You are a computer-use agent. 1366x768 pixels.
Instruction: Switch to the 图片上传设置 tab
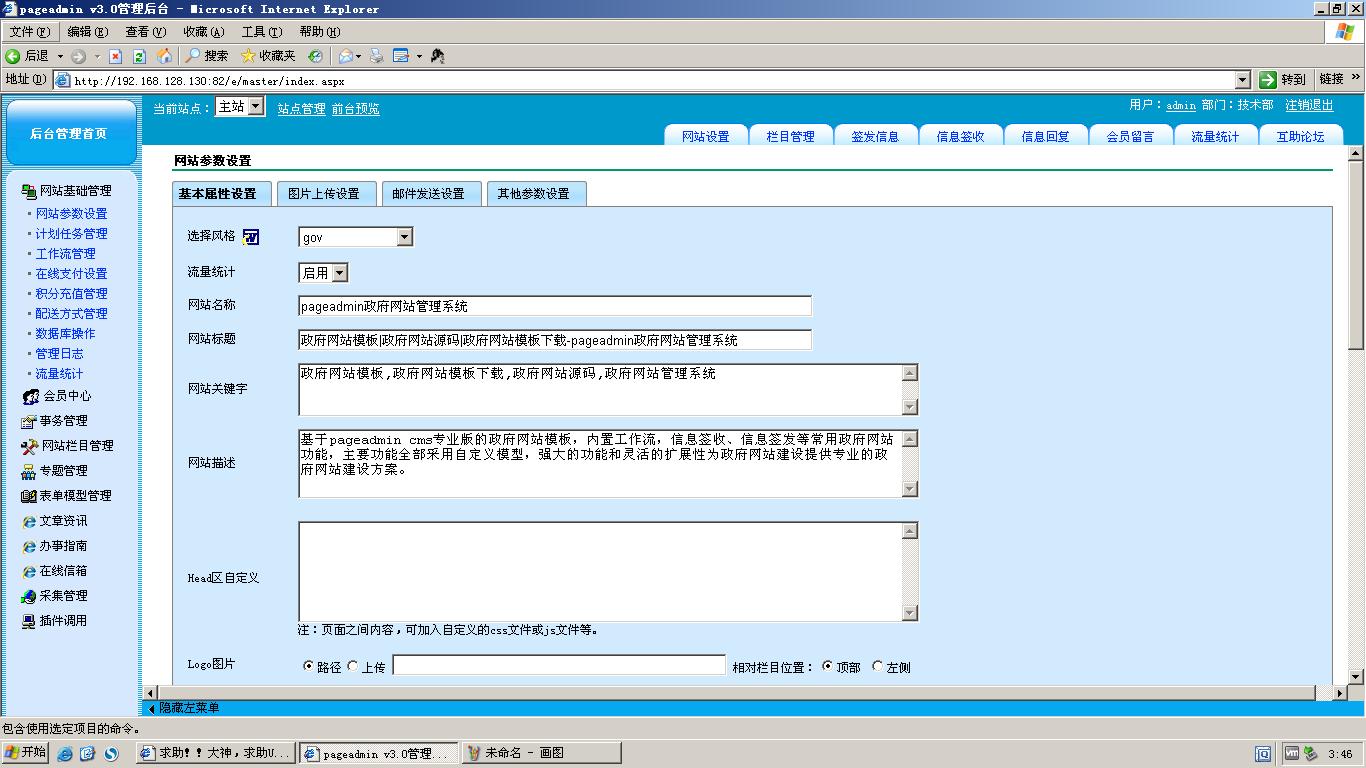tap(323, 194)
